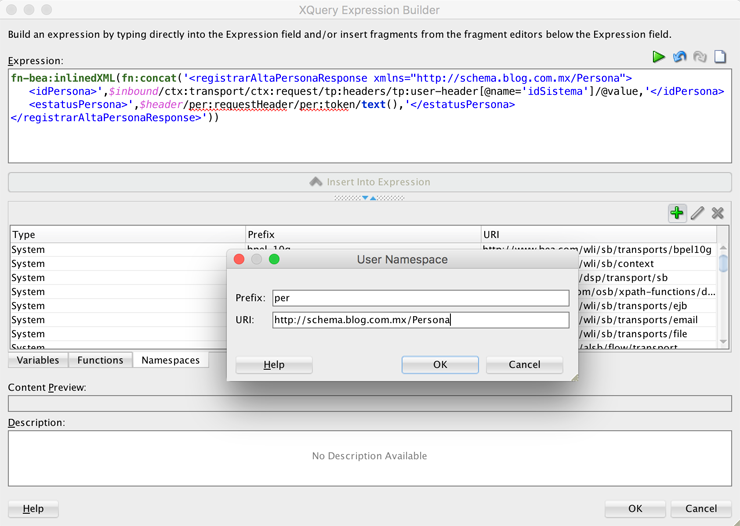This screenshot has width=740, height=526.
Task: Select the Namespaces tab
Action: [170, 360]
